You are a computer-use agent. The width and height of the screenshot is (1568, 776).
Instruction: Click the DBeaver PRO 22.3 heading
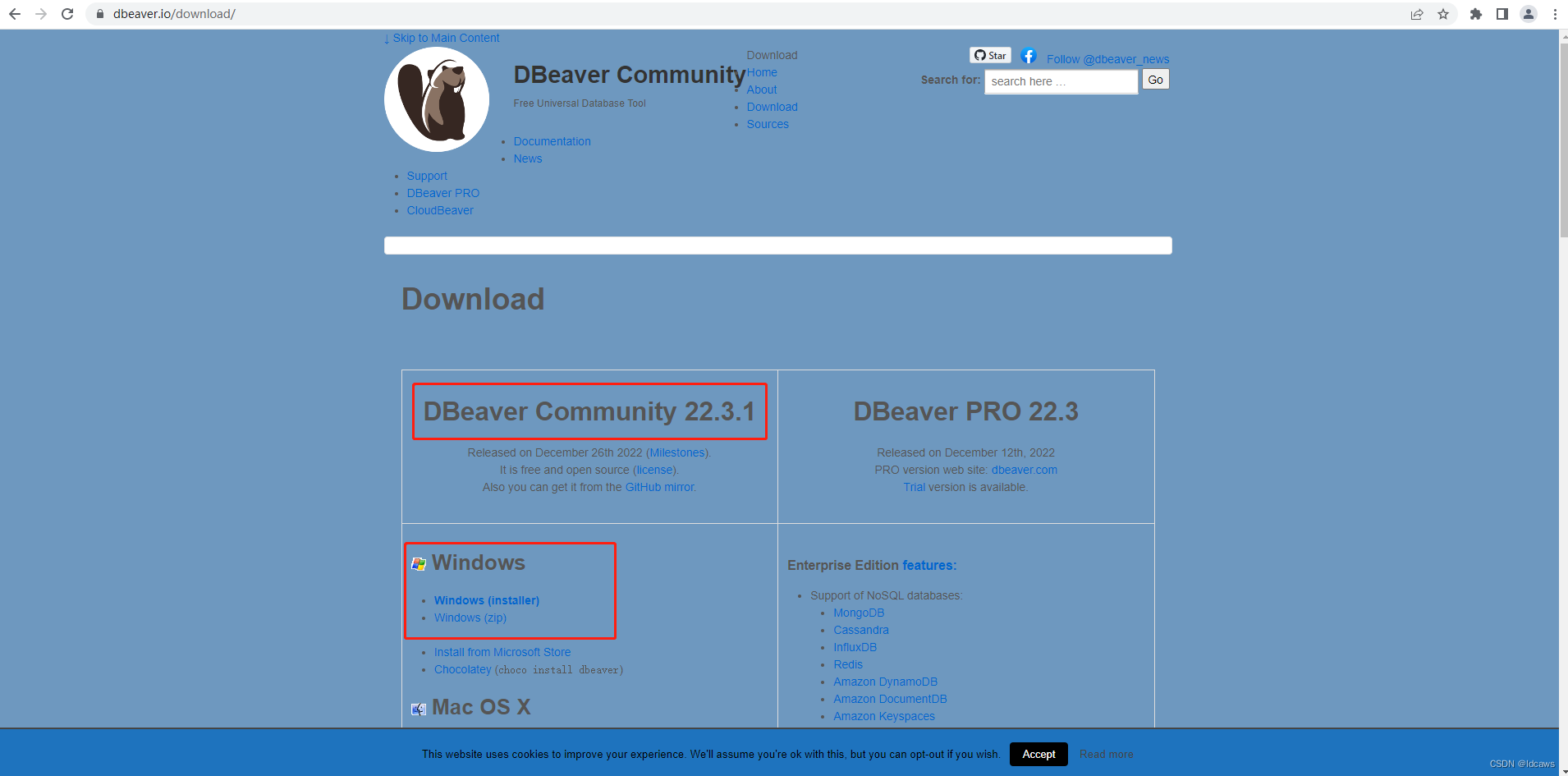pos(966,411)
